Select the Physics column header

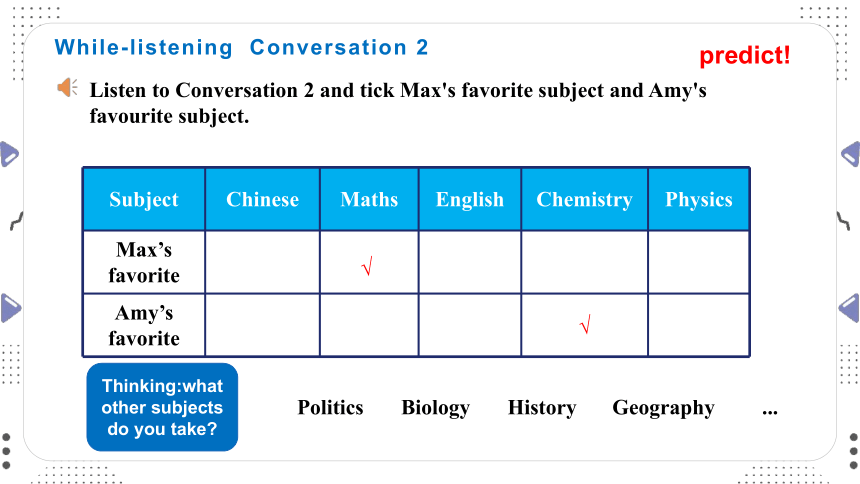click(x=699, y=199)
